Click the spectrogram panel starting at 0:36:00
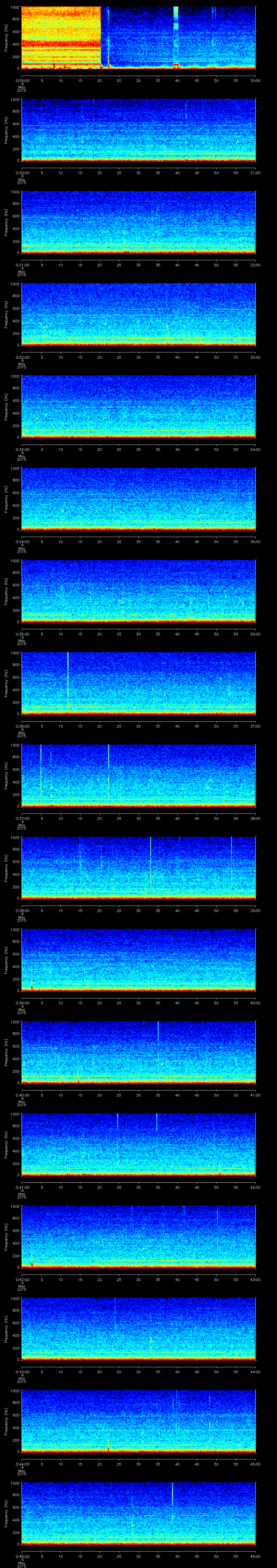This screenshot has width=277, height=1568. pos(138,683)
